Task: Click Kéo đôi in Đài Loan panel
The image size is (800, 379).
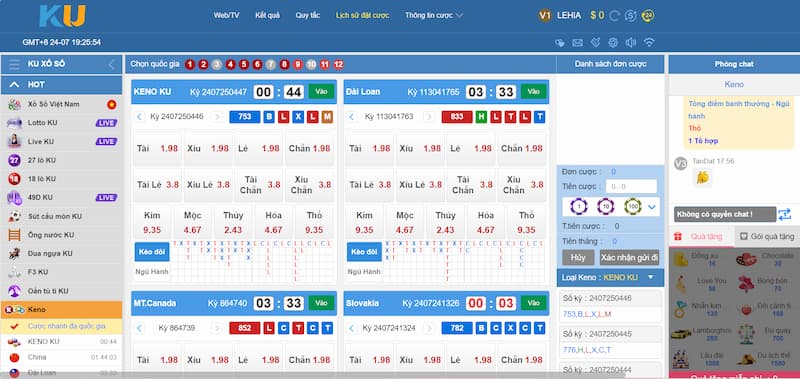Action: [364, 252]
